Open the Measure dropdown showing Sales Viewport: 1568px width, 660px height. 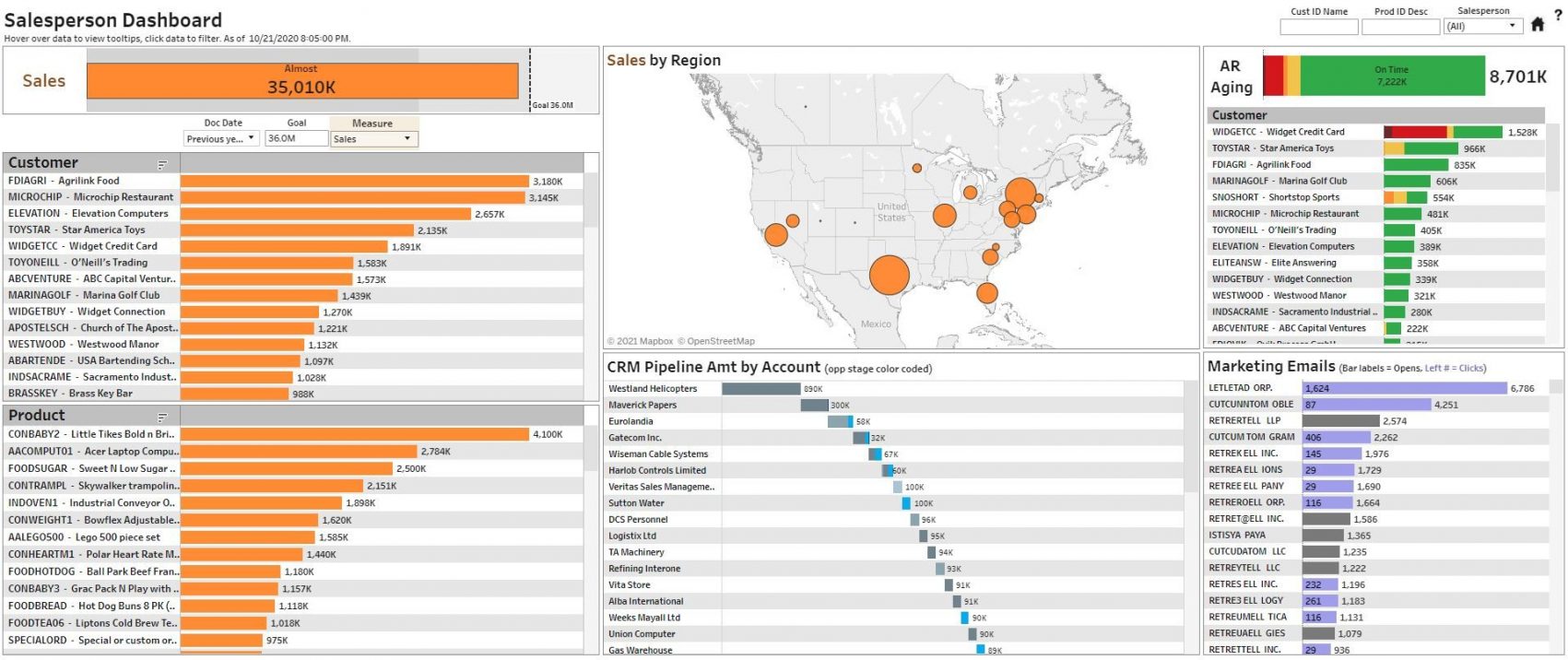(373, 138)
